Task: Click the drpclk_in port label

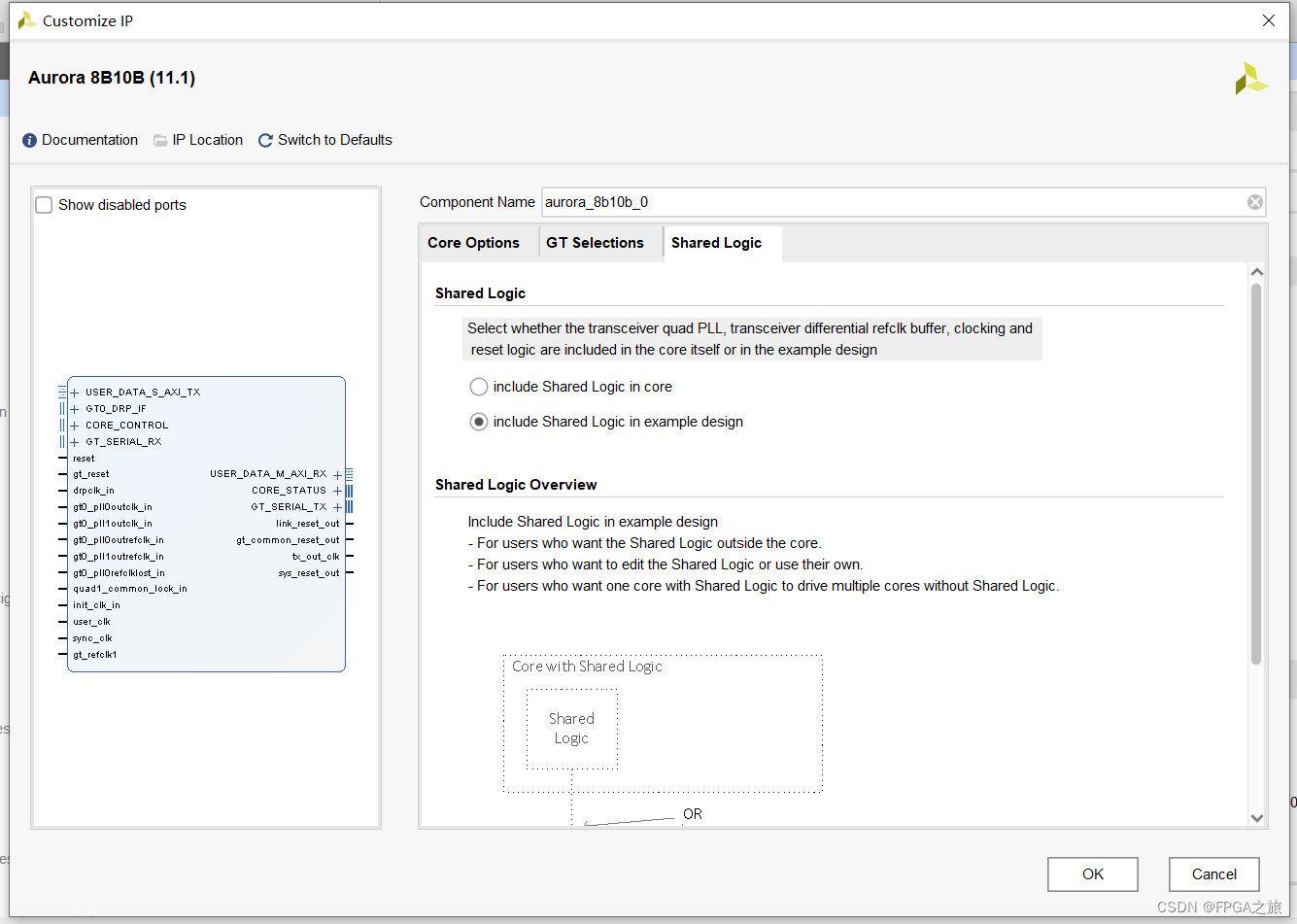Action: (93, 491)
